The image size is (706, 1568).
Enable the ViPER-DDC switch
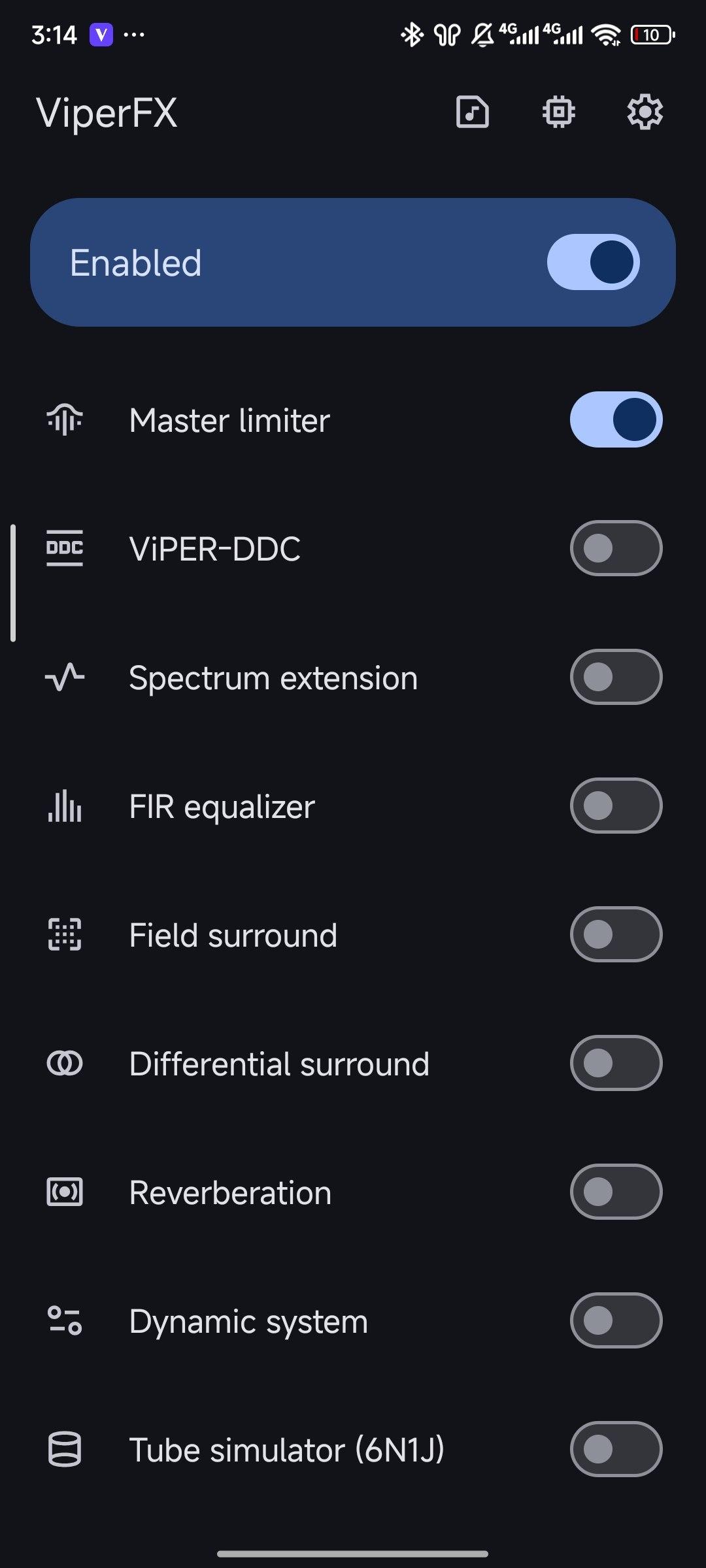(x=616, y=548)
